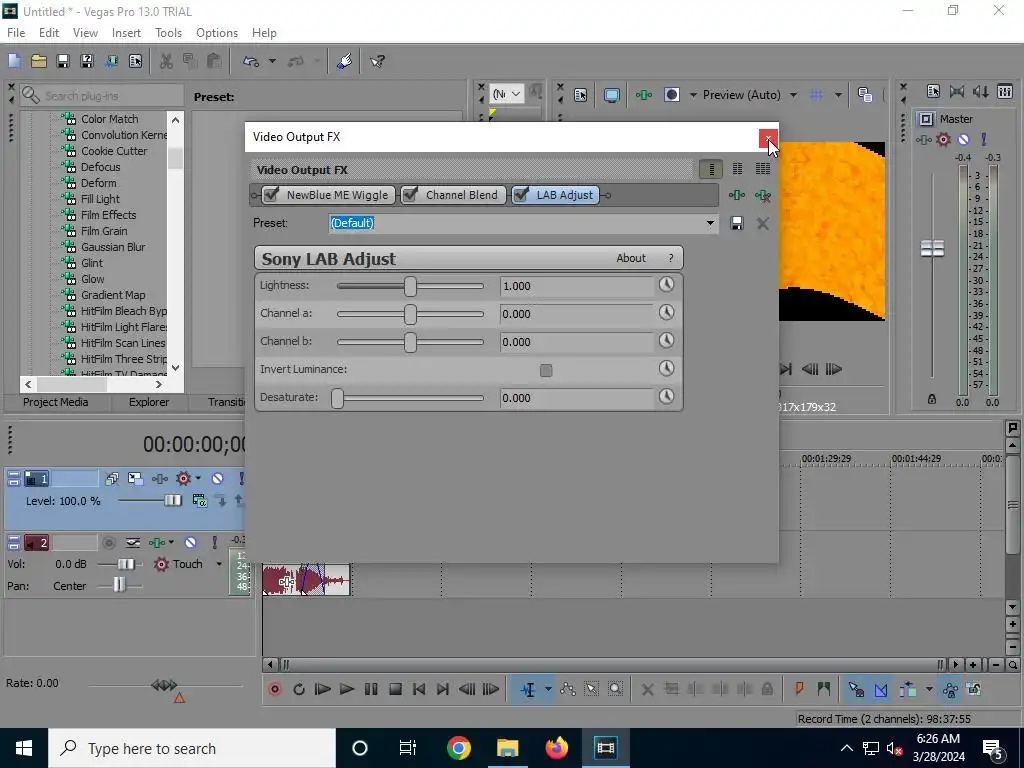Remove selected plug-in from FX chain
1024x768 pixels.
point(762,195)
